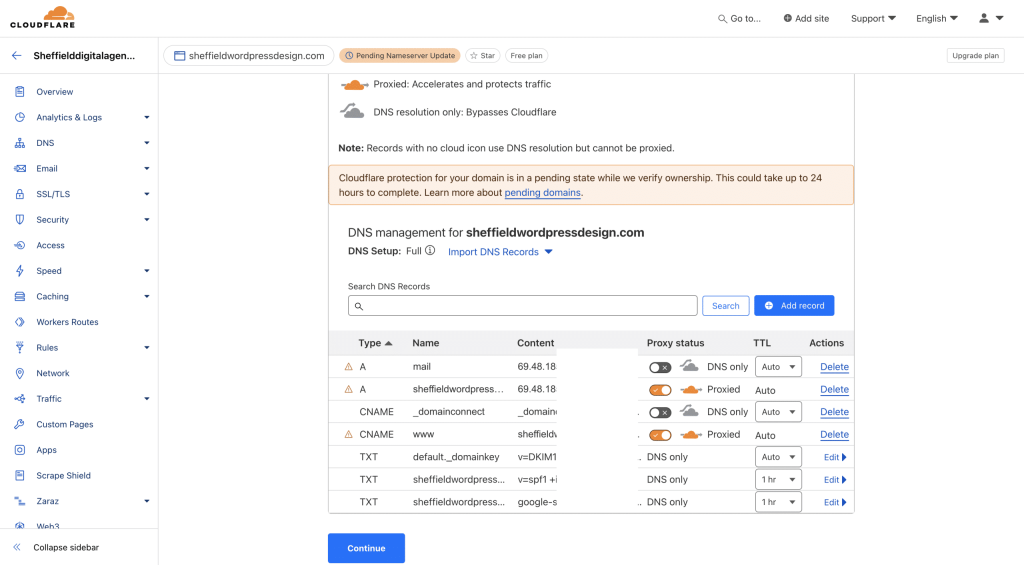Click the Pending Nameserver Update badge
Screen dimensions: 1024x565
[400, 56]
